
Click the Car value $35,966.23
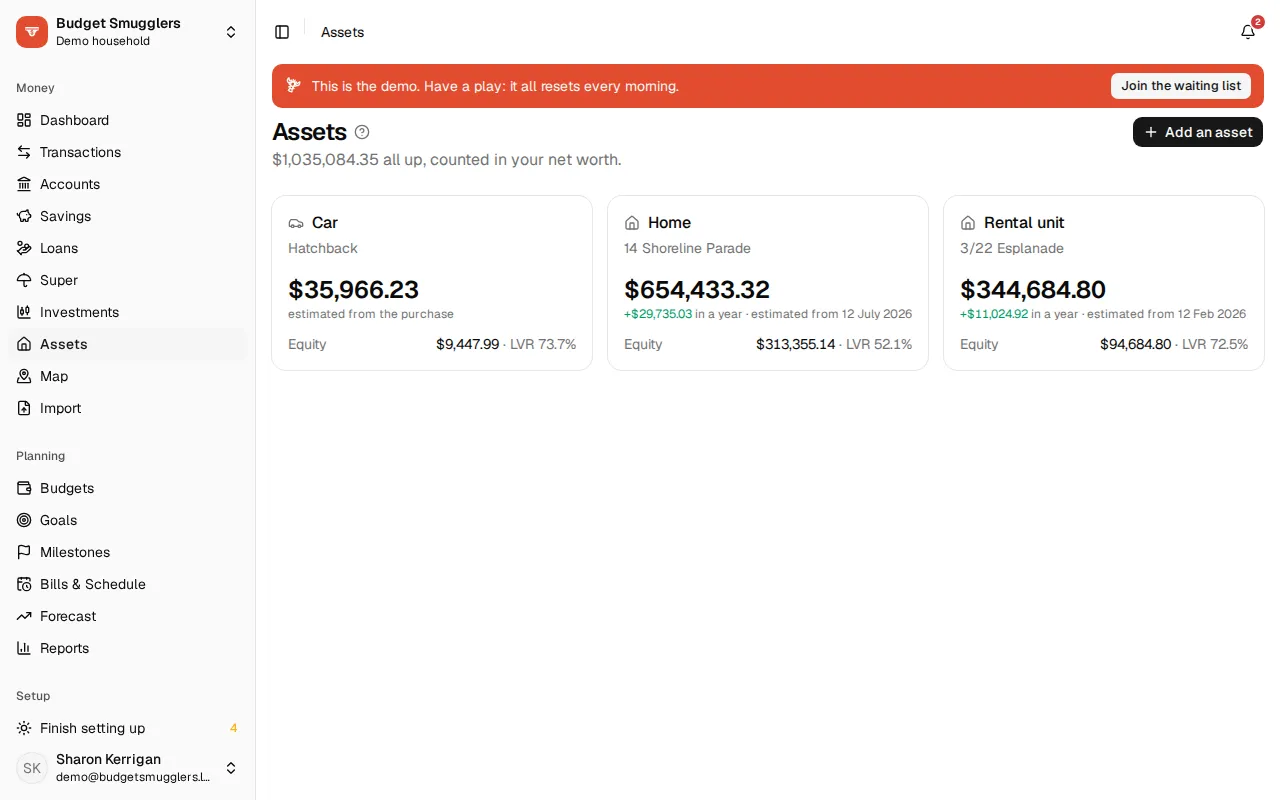[353, 290]
